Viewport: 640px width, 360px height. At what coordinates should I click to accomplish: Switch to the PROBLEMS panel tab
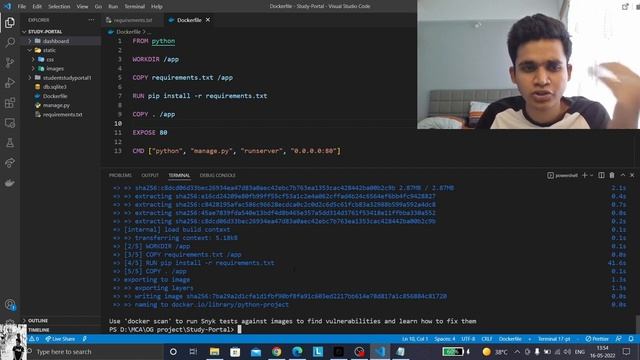coord(120,175)
